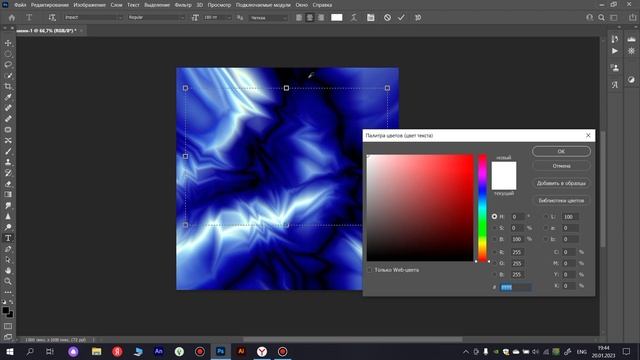640x360 pixels.
Task: Click the vertical hue slider strip
Action: point(482,208)
